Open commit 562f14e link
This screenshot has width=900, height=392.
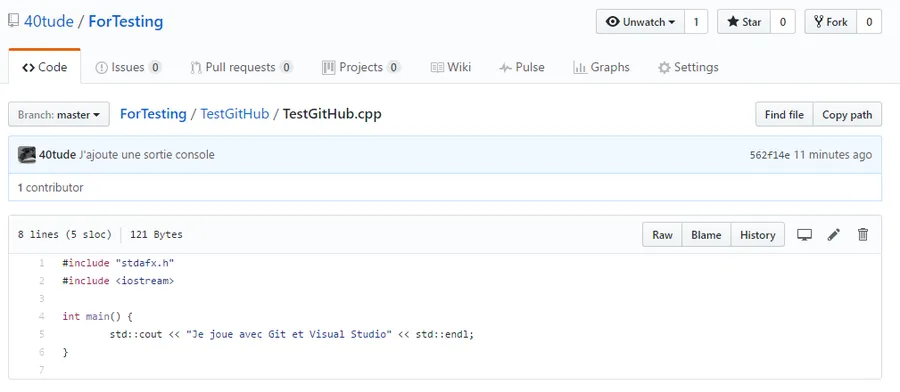click(x=770, y=155)
